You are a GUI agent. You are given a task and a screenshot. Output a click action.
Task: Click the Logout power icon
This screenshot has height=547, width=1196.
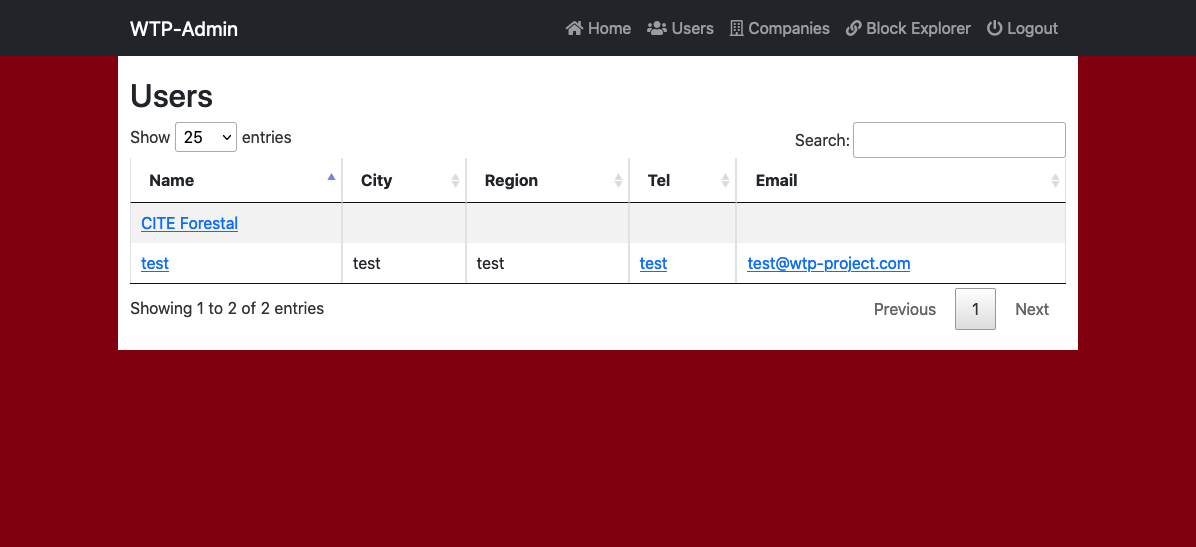pyautogui.click(x=994, y=28)
